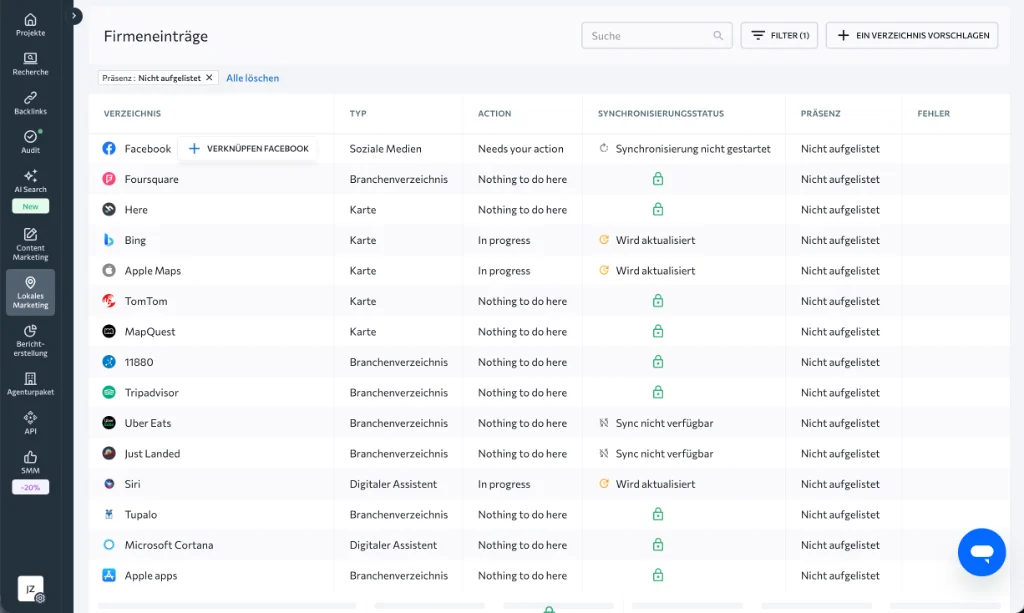Open the SMM section
1024x613 pixels.
tap(30, 462)
